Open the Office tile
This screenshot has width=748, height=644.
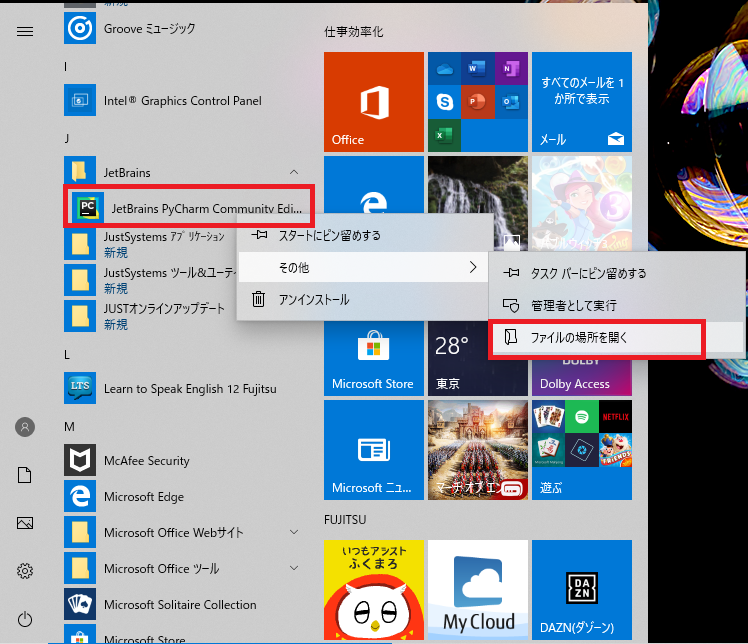374,102
